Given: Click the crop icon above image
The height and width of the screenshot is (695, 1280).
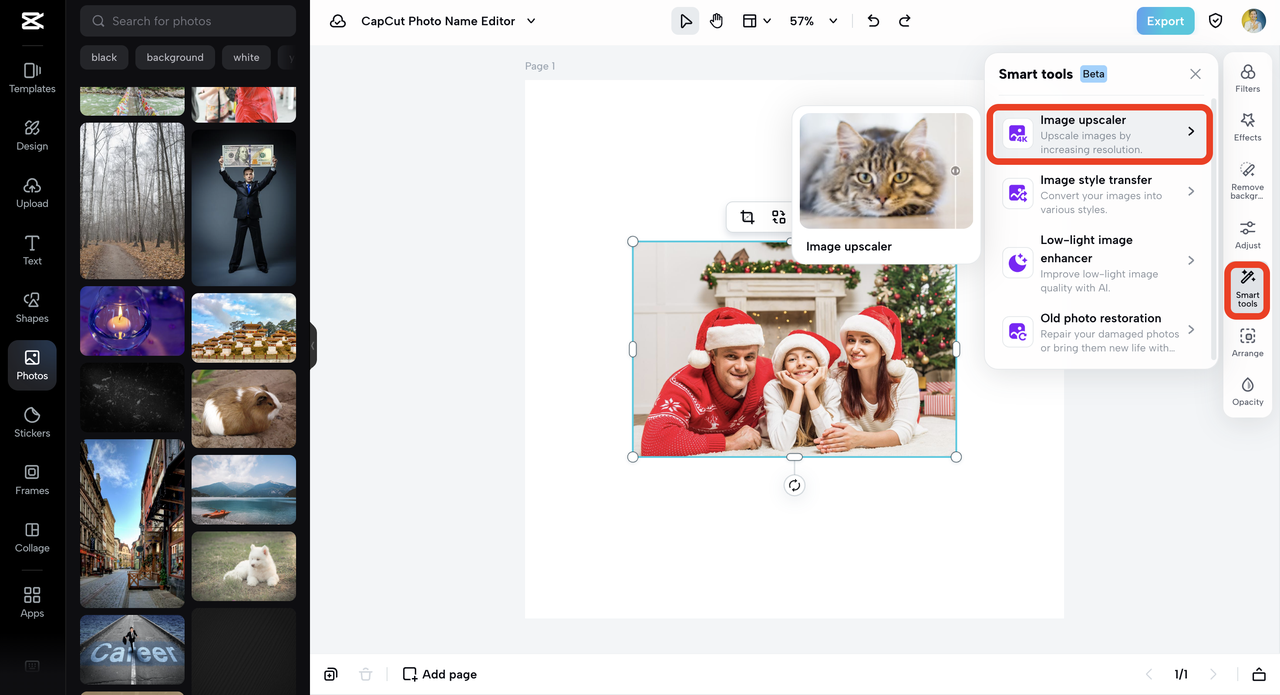Looking at the screenshot, I should (x=747, y=217).
